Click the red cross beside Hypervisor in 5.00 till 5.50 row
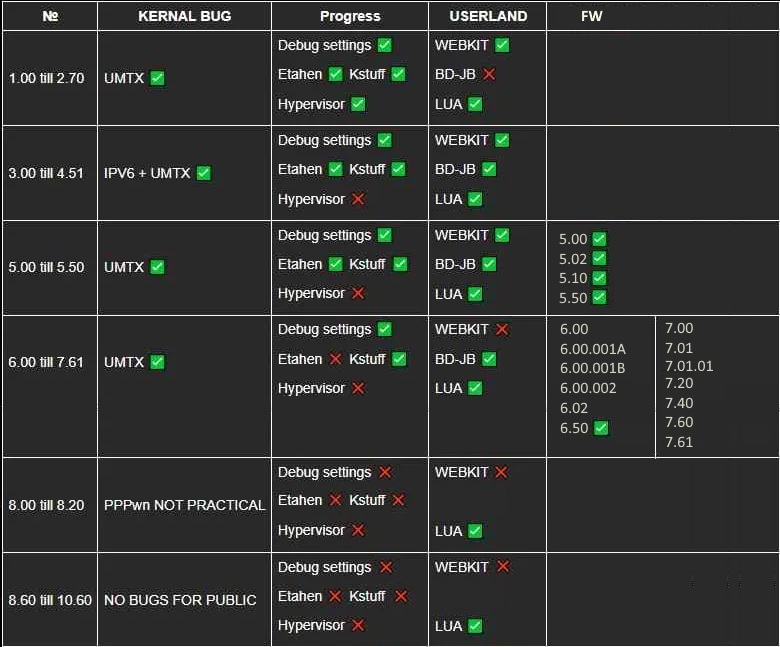The width and height of the screenshot is (780, 647). [358, 293]
